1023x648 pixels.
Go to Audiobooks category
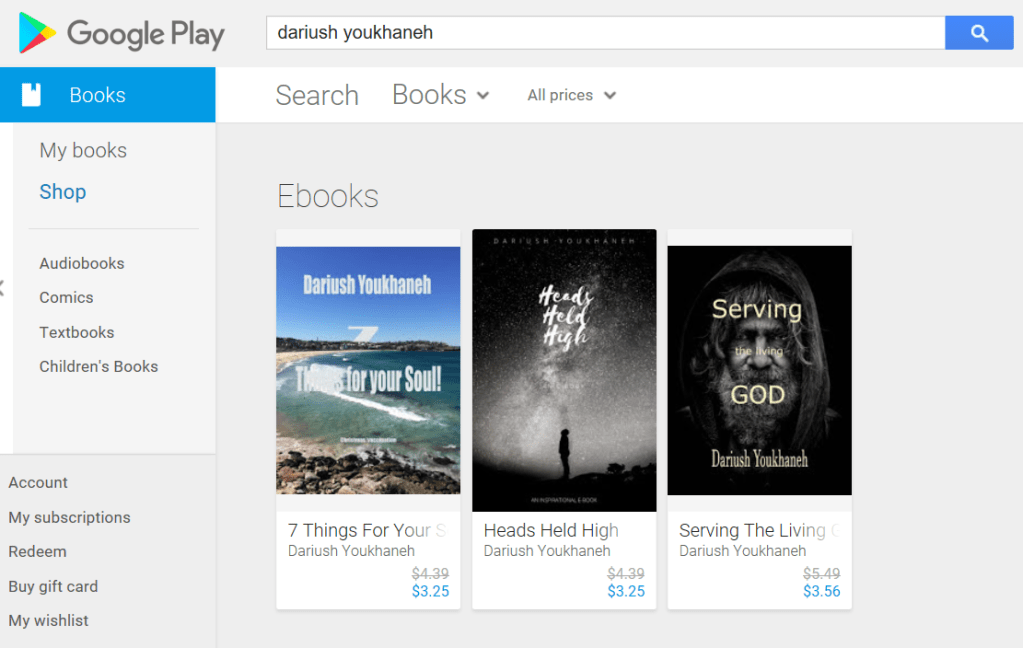click(x=82, y=263)
